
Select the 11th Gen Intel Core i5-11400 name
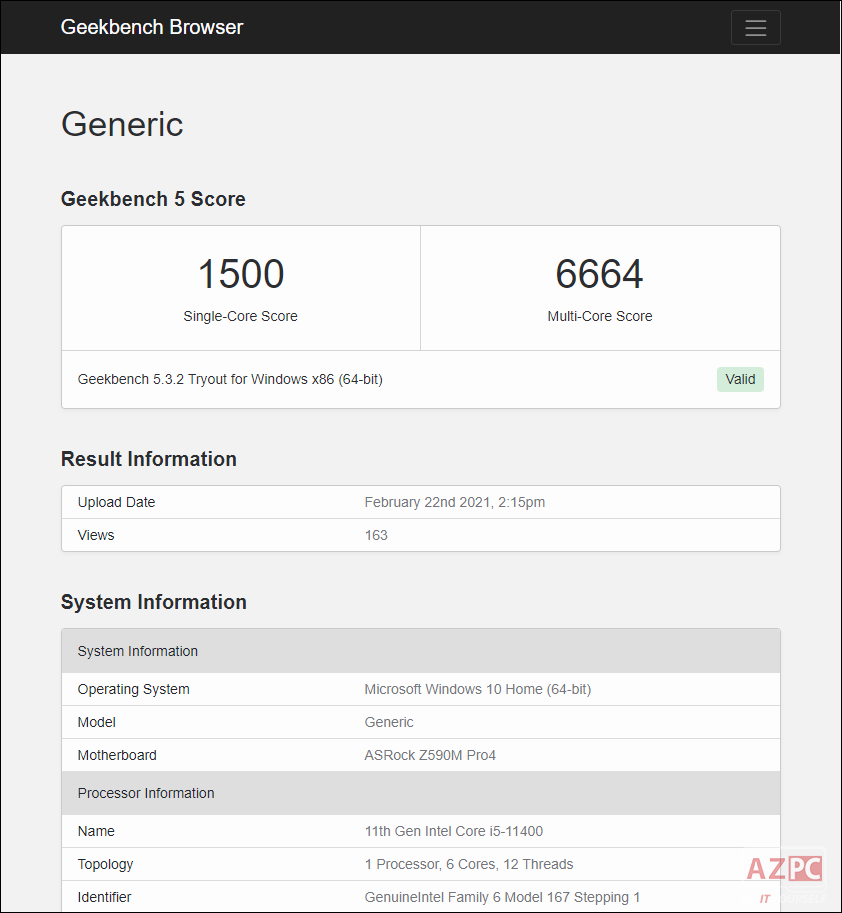pyautogui.click(x=454, y=831)
